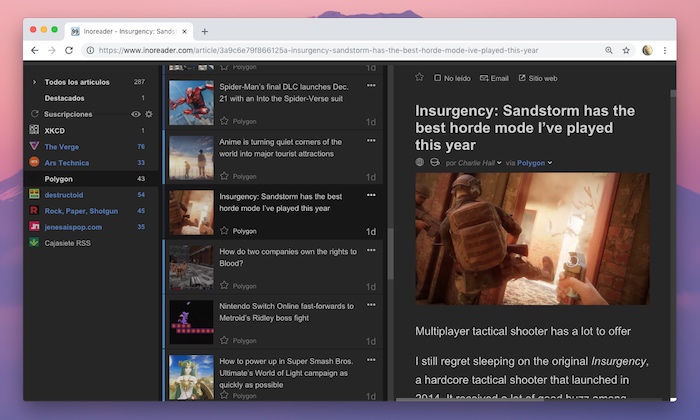Viewport: 700px width, 420px height.
Task: Select the Suscripciones header label
Action: pyautogui.click(x=68, y=114)
